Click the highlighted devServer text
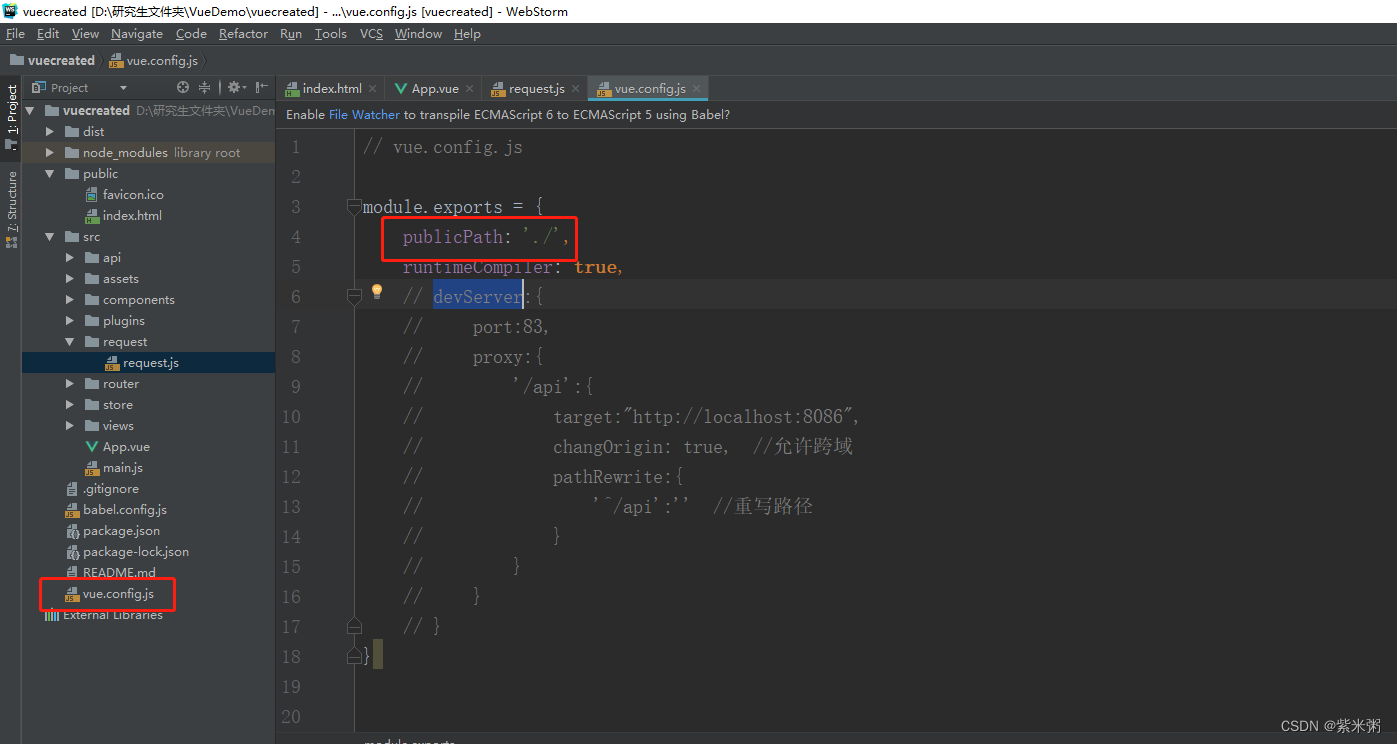The width and height of the screenshot is (1397, 744). [x=477, y=296]
